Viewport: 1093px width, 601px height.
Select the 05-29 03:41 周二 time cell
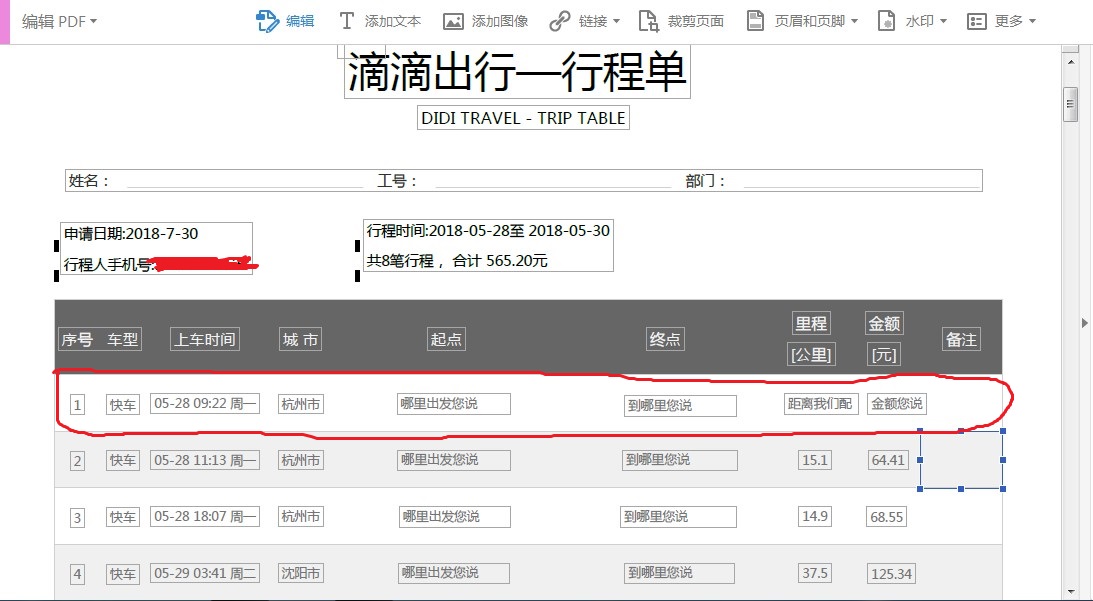205,574
